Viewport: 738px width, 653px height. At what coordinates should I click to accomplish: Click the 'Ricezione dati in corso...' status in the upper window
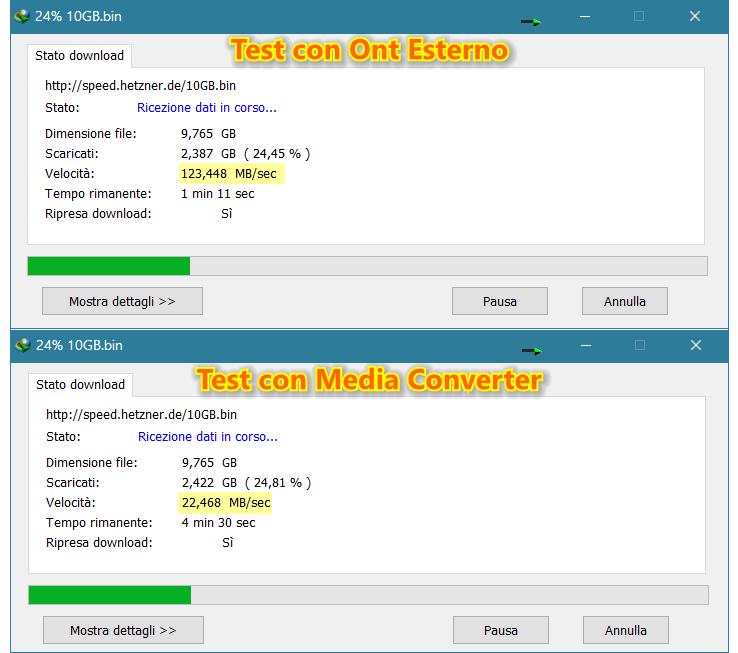[207, 108]
